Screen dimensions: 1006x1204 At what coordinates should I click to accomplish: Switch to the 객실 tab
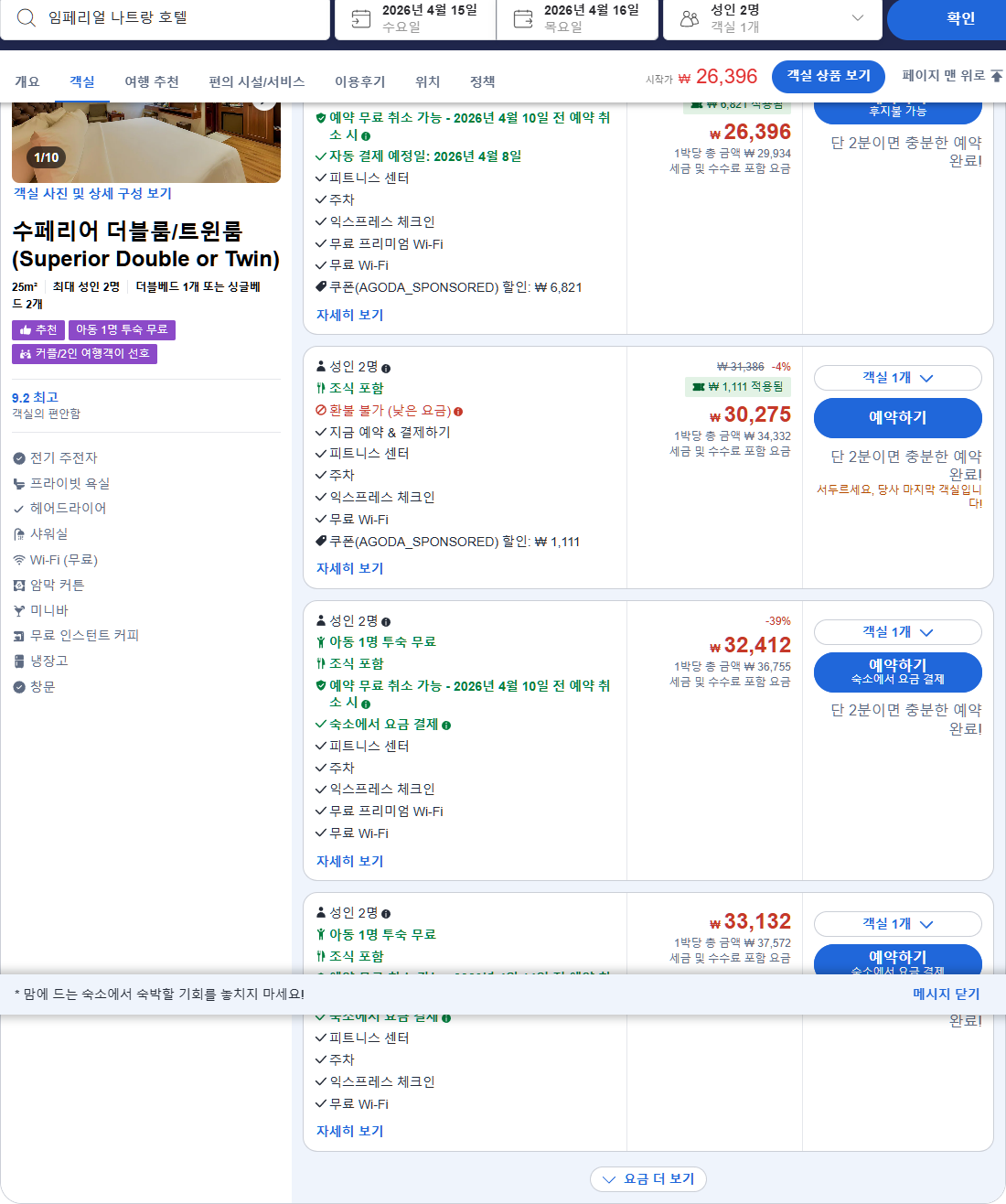82,81
